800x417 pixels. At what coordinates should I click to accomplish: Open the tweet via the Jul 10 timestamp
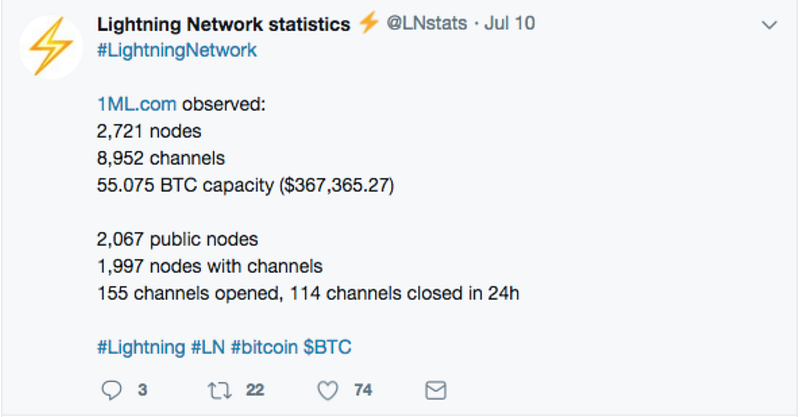point(509,23)
